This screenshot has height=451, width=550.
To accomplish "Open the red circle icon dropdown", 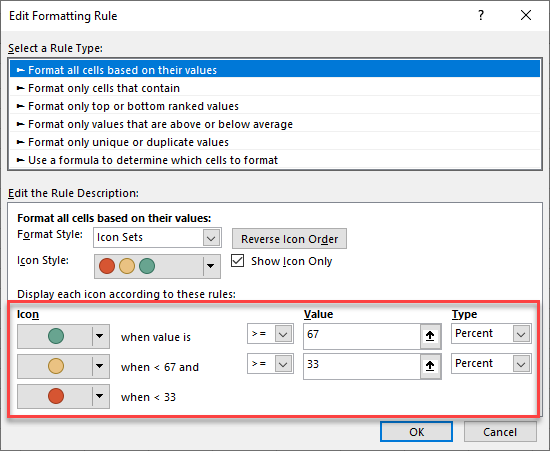I will (63, 396).
